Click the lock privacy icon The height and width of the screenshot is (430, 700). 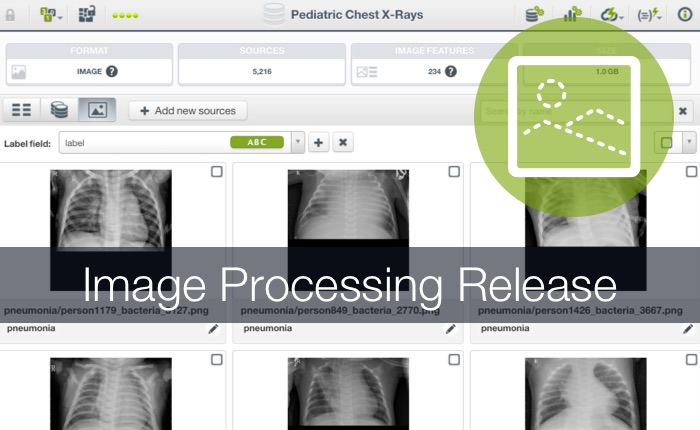(x=10, y=15)
